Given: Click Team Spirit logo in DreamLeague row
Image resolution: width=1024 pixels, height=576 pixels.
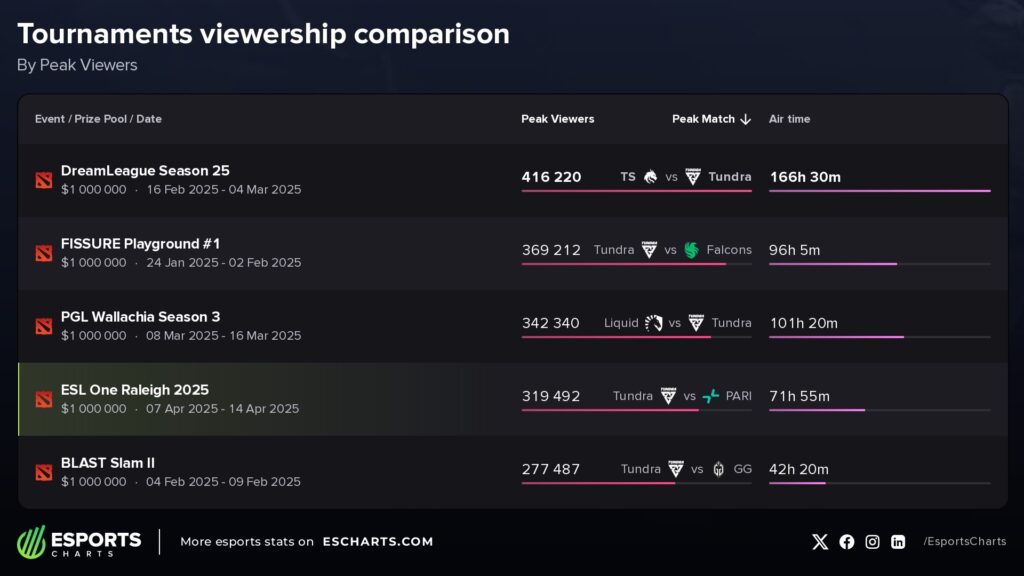Looking at the screenshot, I should point(650,177).
